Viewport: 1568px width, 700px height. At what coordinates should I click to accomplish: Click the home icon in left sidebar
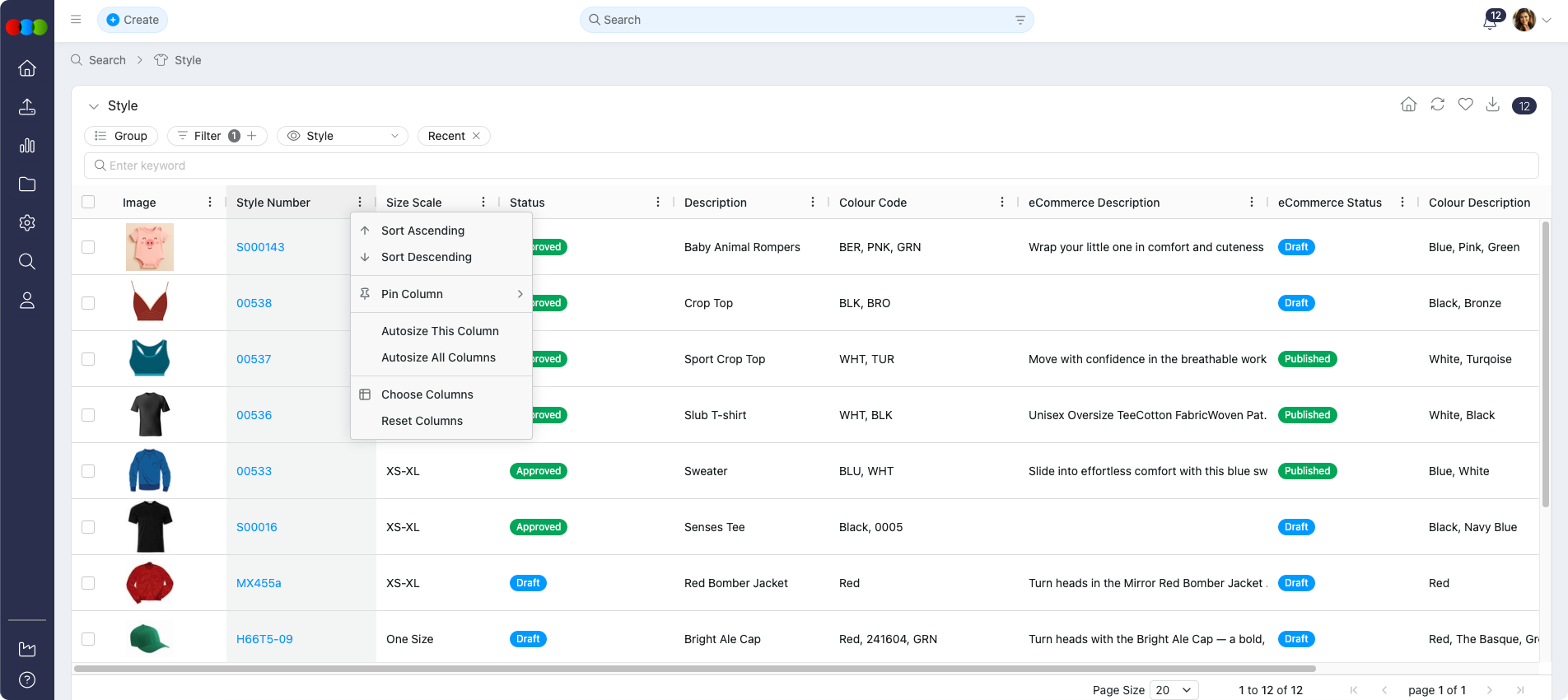pyautogui.click(x=27, y=68)
